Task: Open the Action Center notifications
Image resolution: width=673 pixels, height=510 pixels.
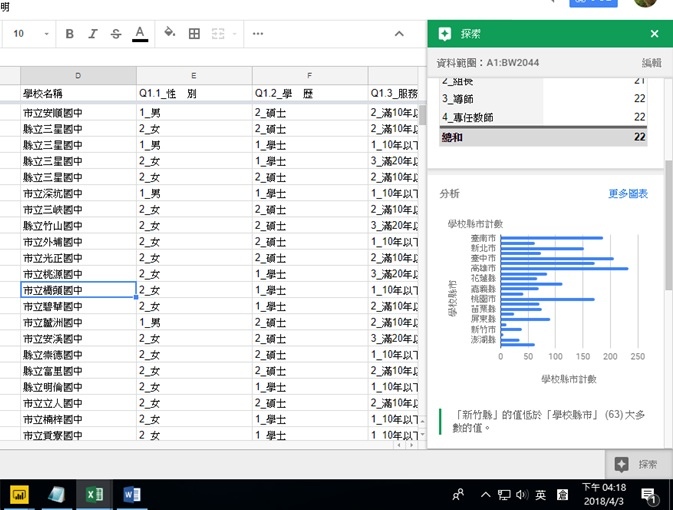Action: 649,495
